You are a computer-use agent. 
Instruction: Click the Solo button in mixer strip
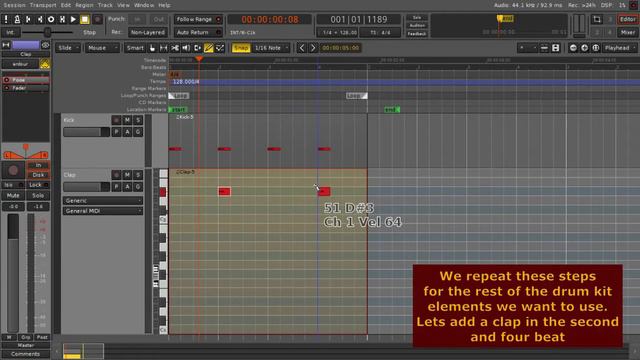(x=38, y=196)
